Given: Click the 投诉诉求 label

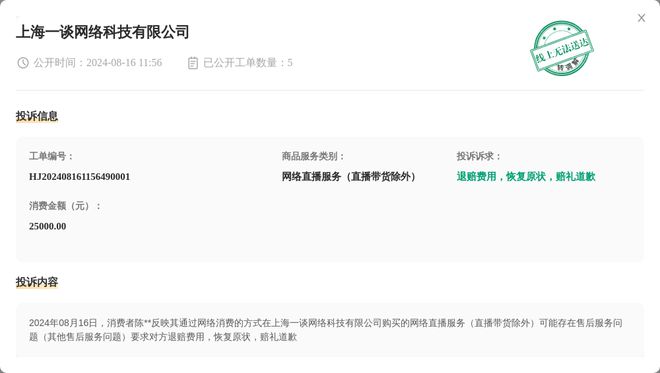Looking at the screenshot, I should point(479,156).
